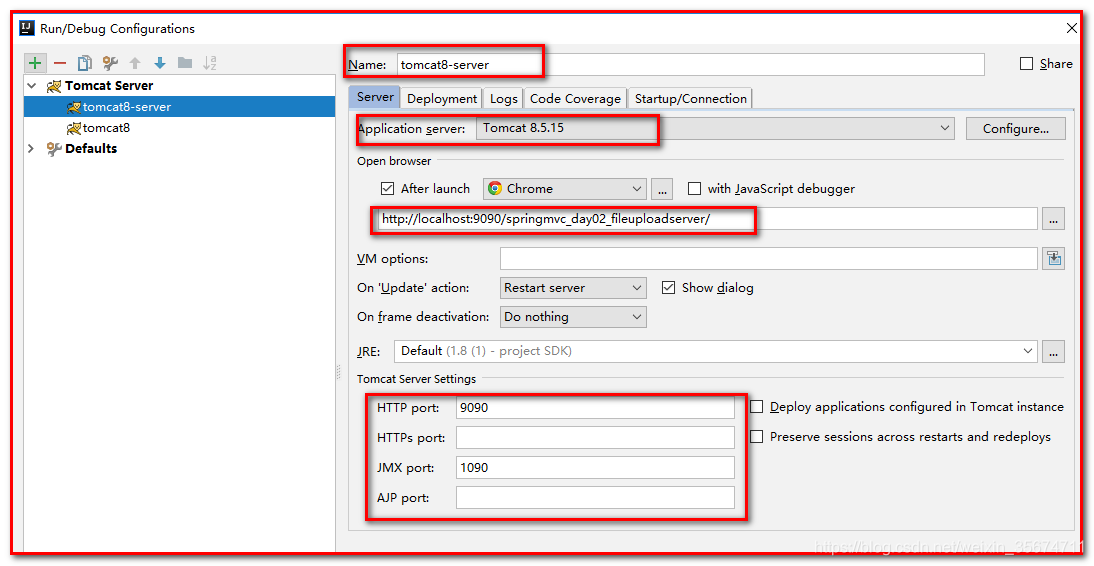Click the Tomcat Server Settings section label

click(x=417, y=379)
